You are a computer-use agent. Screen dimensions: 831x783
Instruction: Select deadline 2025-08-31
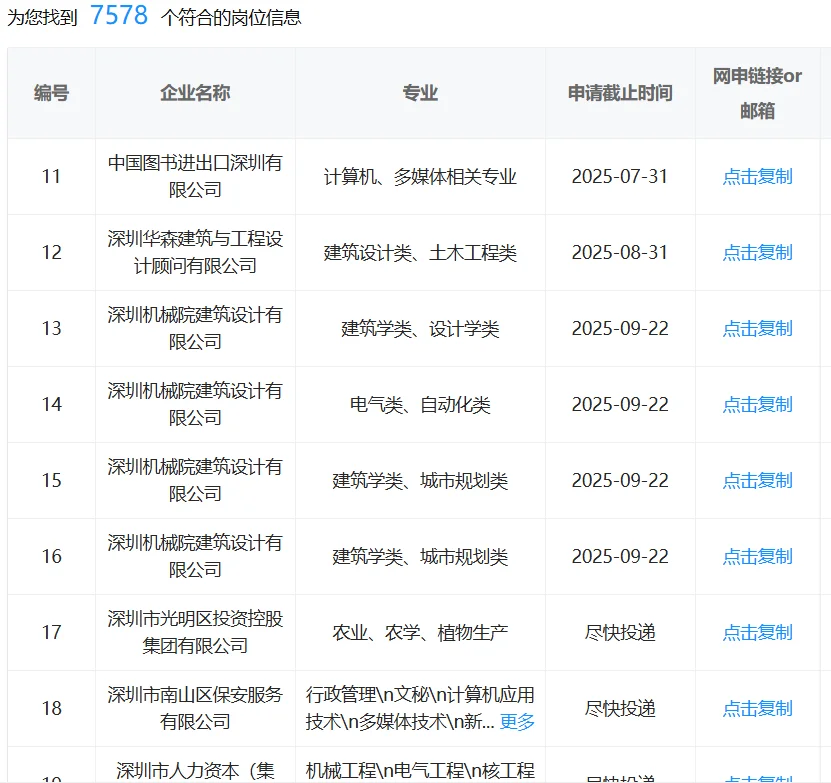tap(620, 252)
